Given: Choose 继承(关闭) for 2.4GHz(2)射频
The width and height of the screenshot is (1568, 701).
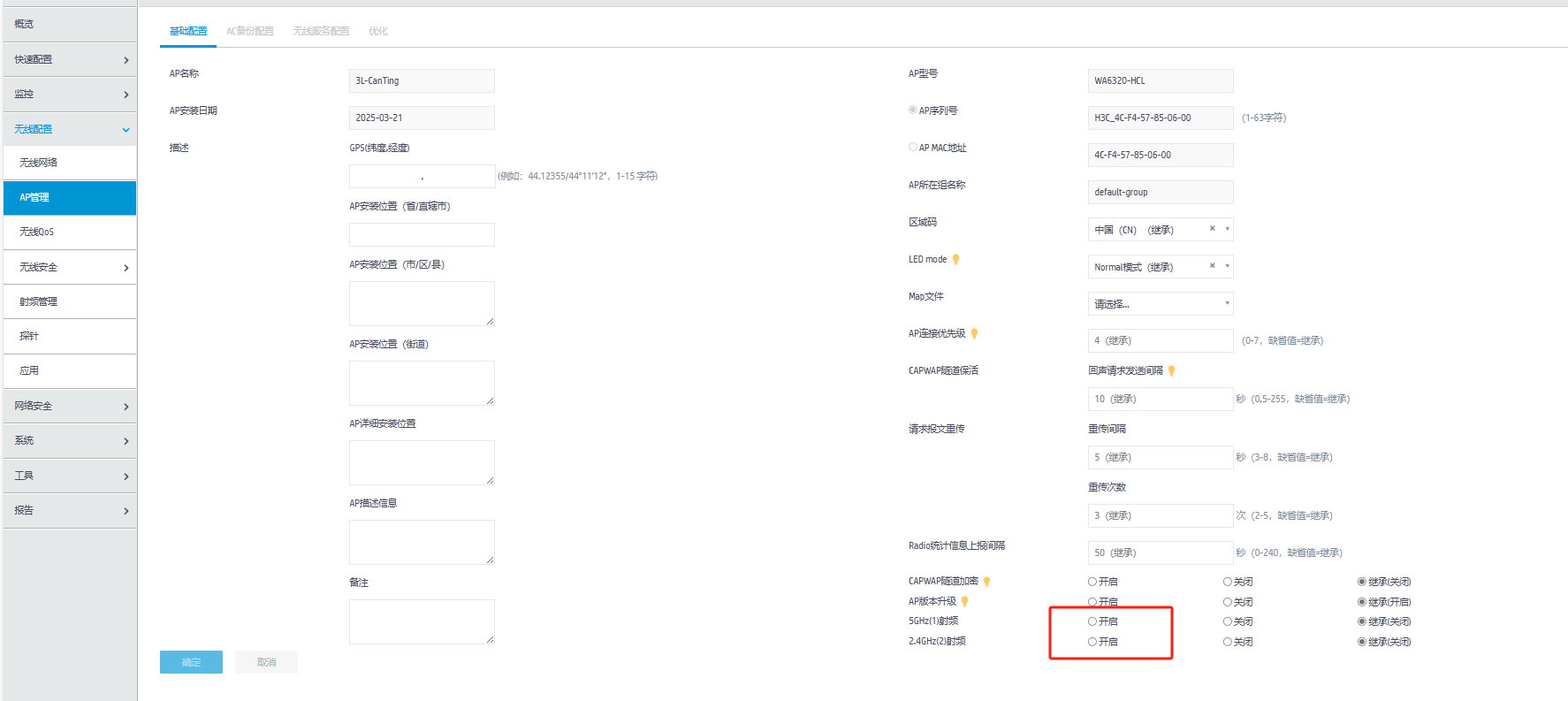Looking at the screenshot, I should [1362, 642].
